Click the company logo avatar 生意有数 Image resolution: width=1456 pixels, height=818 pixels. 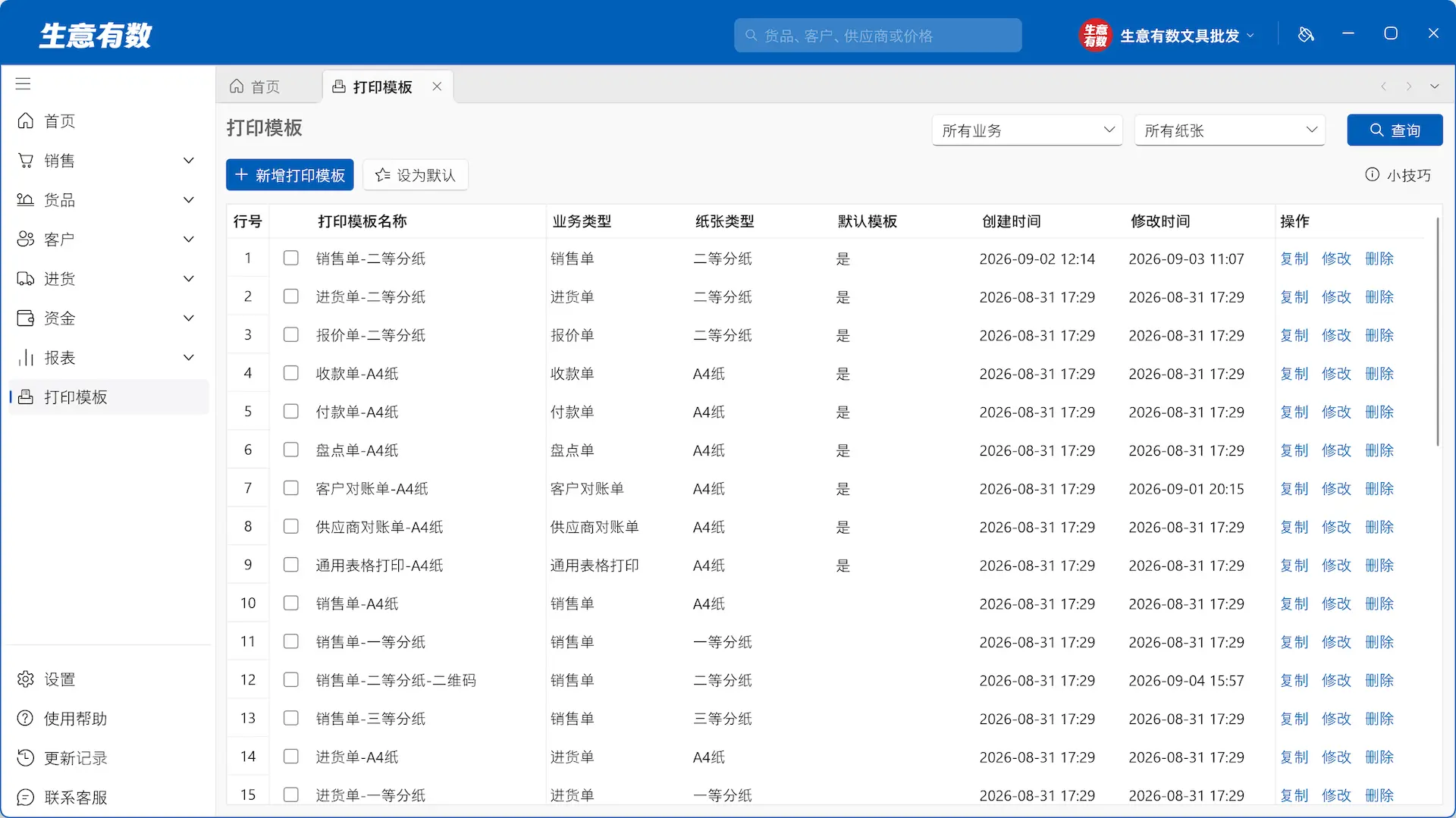(x=1095, y=35)
